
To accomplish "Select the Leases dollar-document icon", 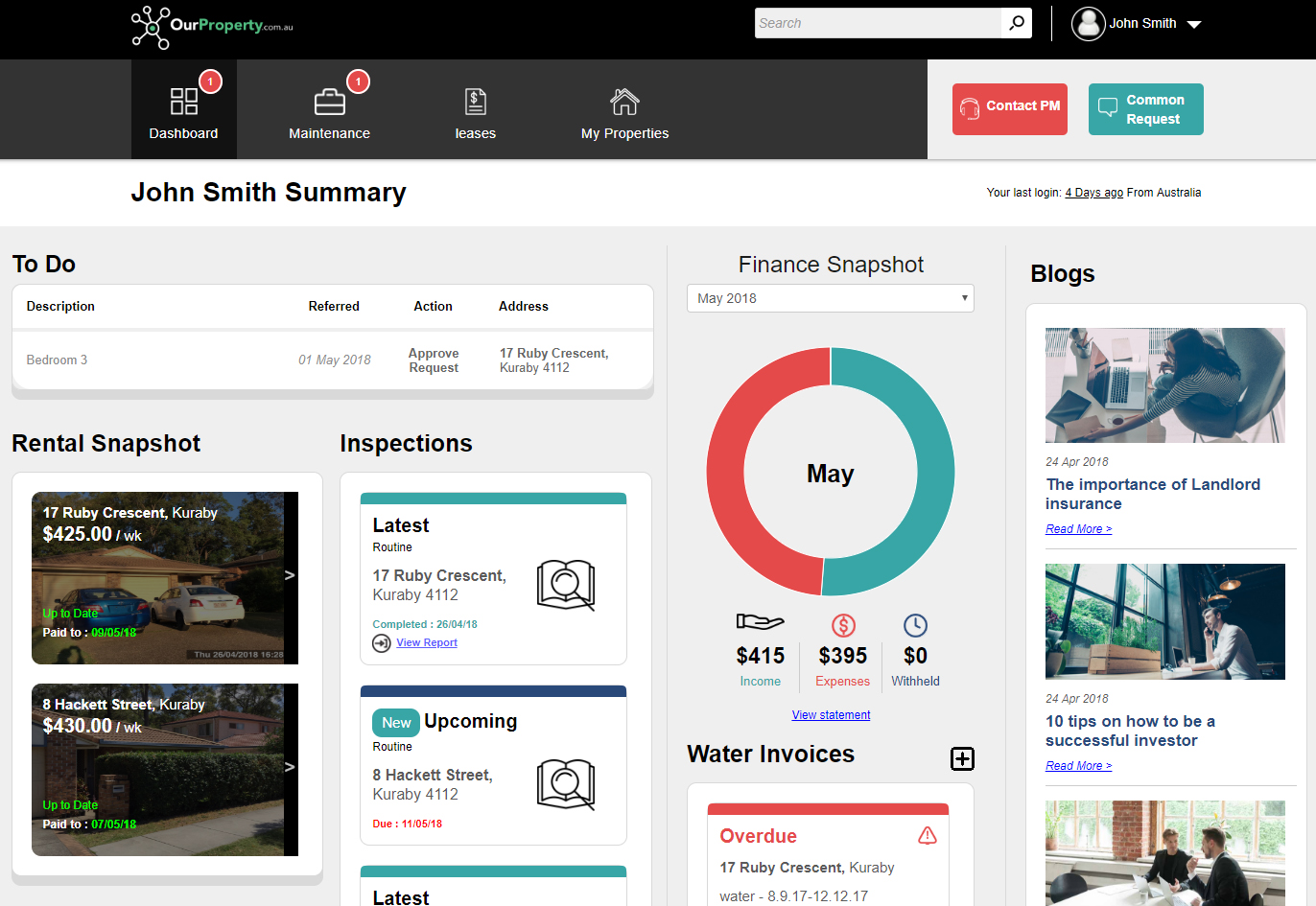I will (x=475, y=100).
